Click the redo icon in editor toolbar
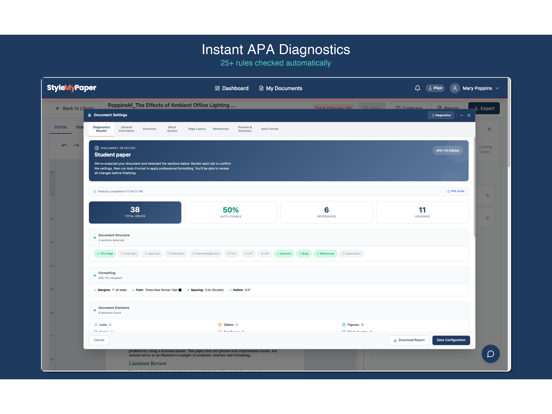552x414 pixels. pyautogui.click(x=76, y=145)
